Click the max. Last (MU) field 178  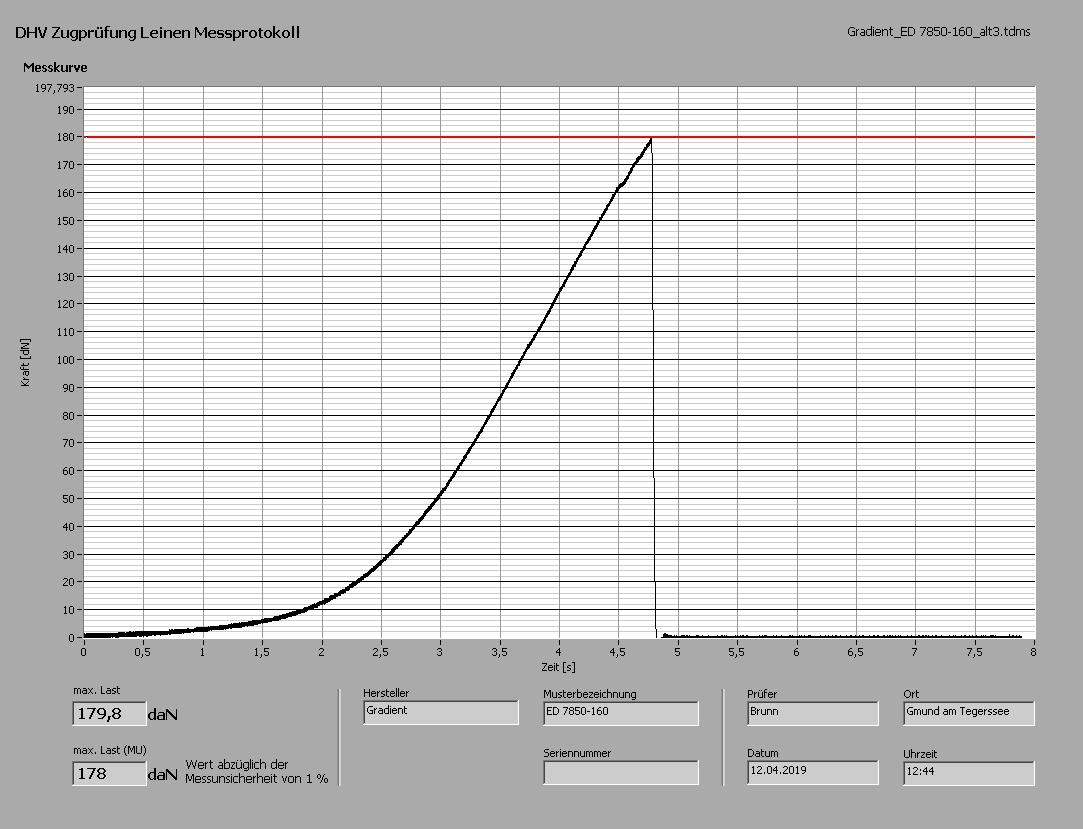pyautogui.click(x=109, y=774)
